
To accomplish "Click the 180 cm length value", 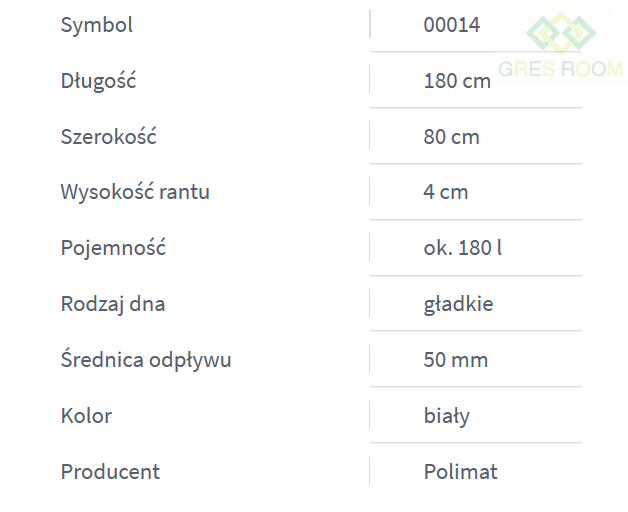I will [x=457, y=81].
